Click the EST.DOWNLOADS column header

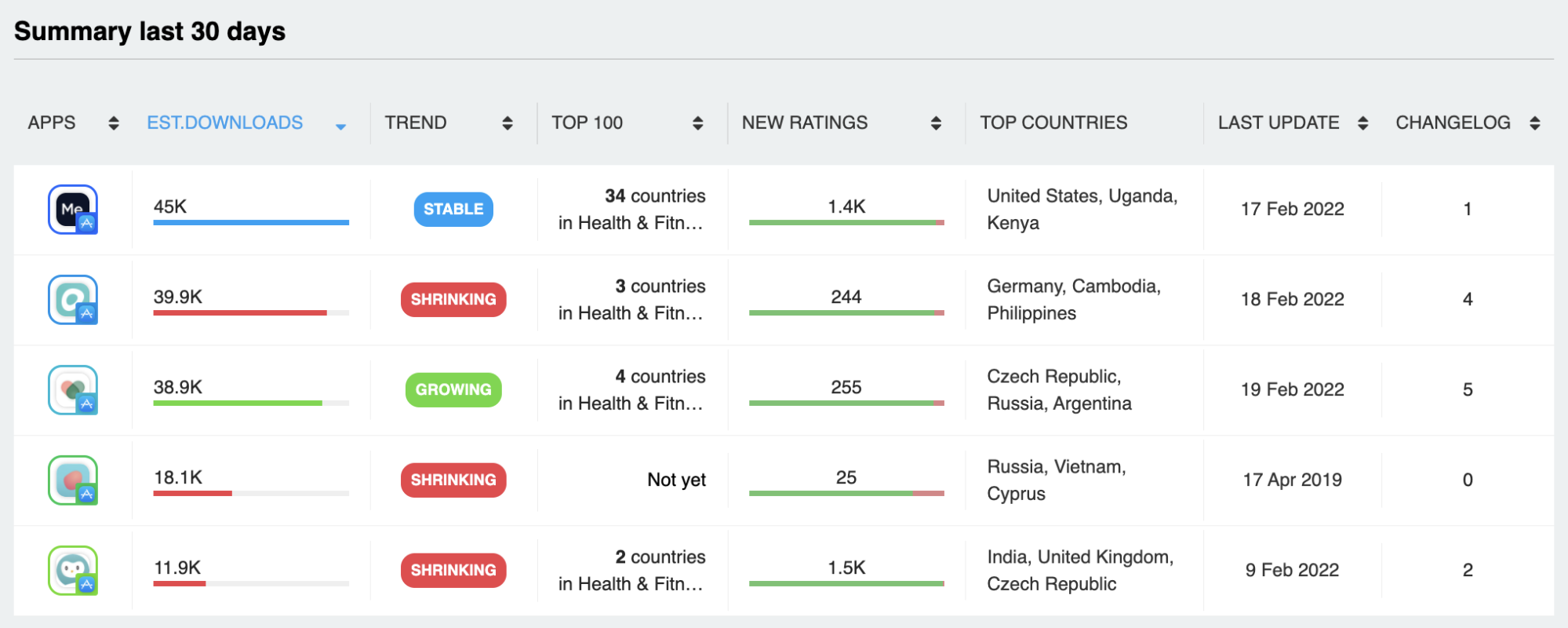[x=225, y=122]
